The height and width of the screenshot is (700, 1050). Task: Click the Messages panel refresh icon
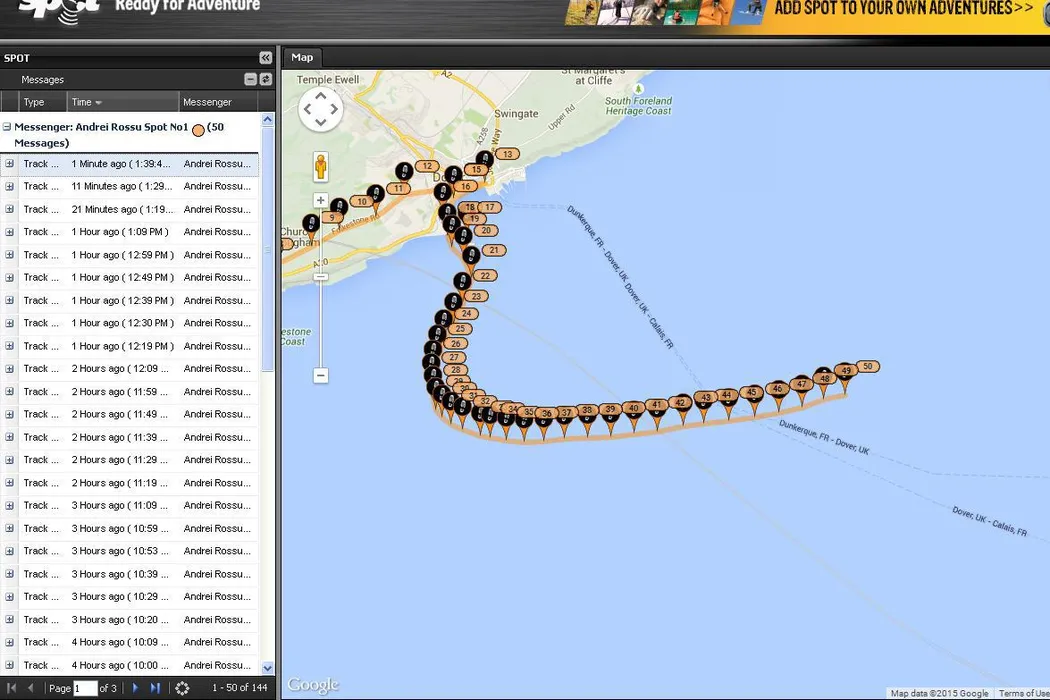[x=266, y=79]
